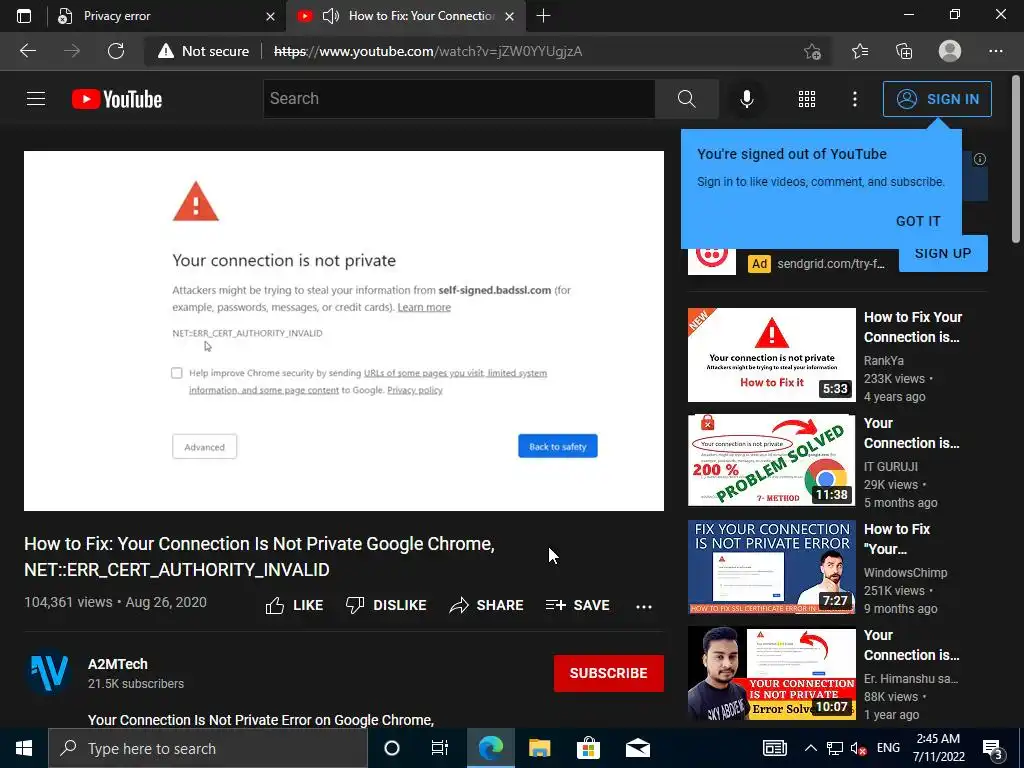Open the clock showing 2:45 AM
This screenshot has height=768, width=1024.
(x=939, y=748)
